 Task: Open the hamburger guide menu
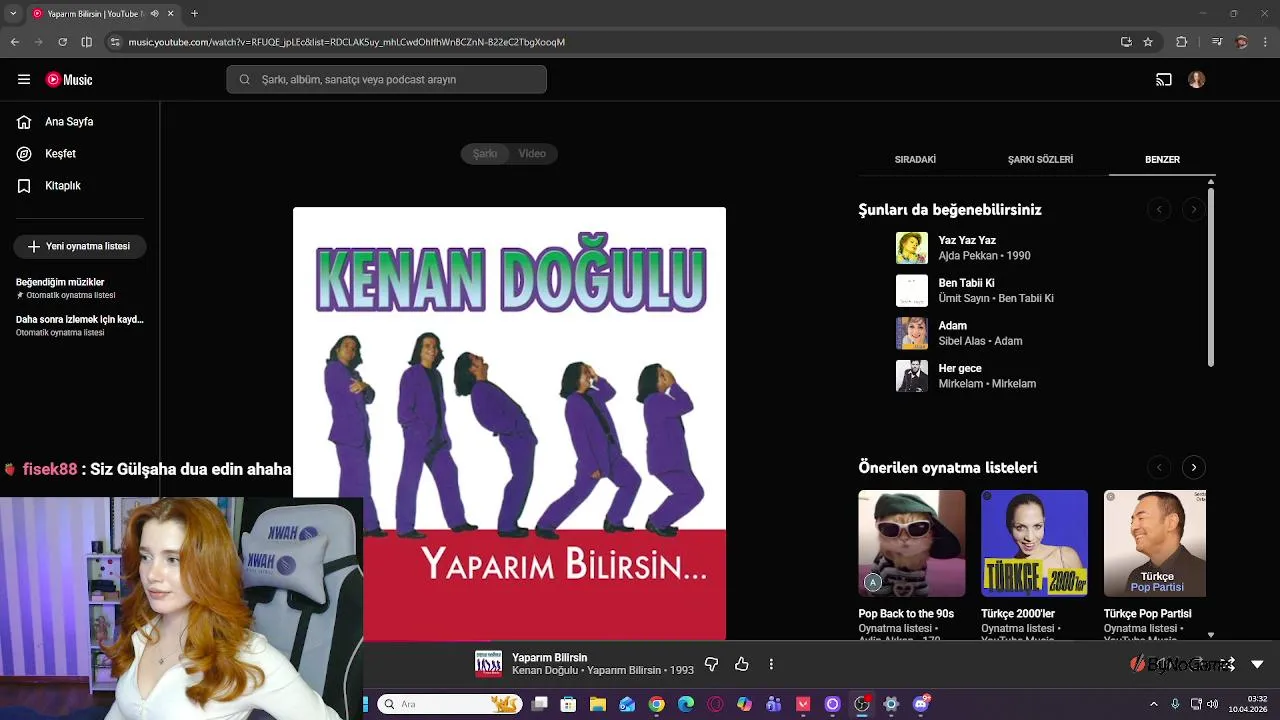(x=24, y=80)
